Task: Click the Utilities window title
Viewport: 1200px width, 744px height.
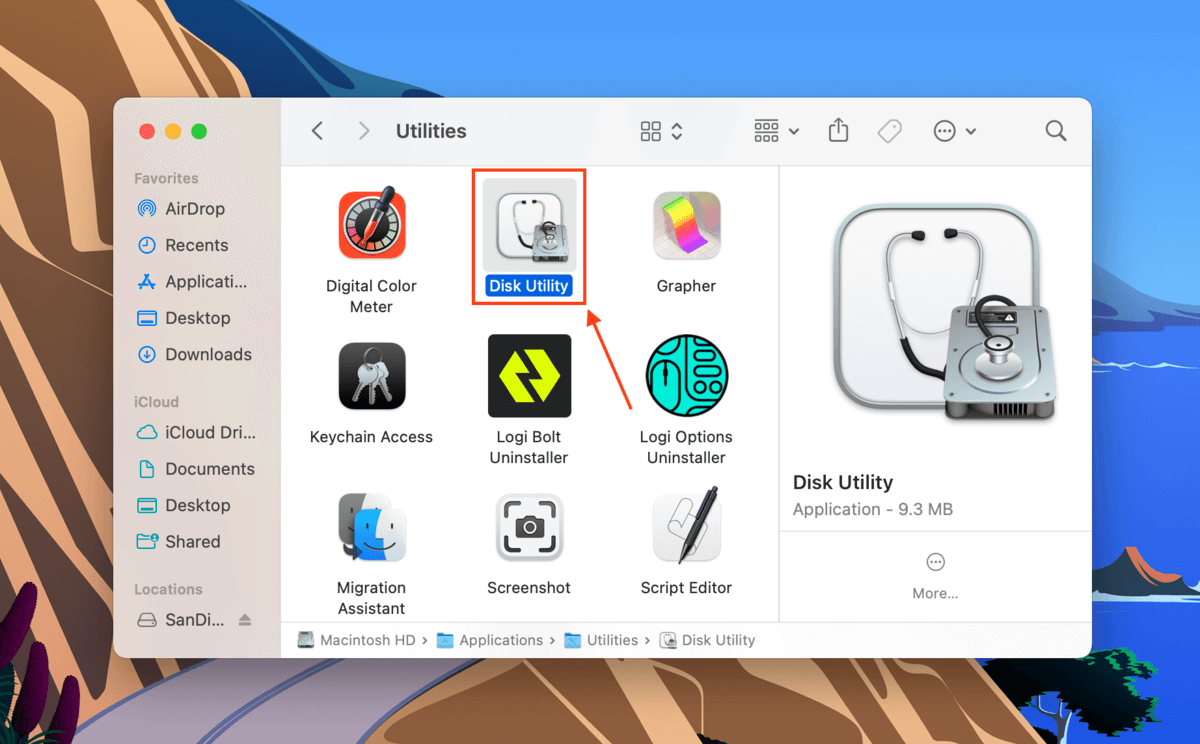Action: [431, 131]
